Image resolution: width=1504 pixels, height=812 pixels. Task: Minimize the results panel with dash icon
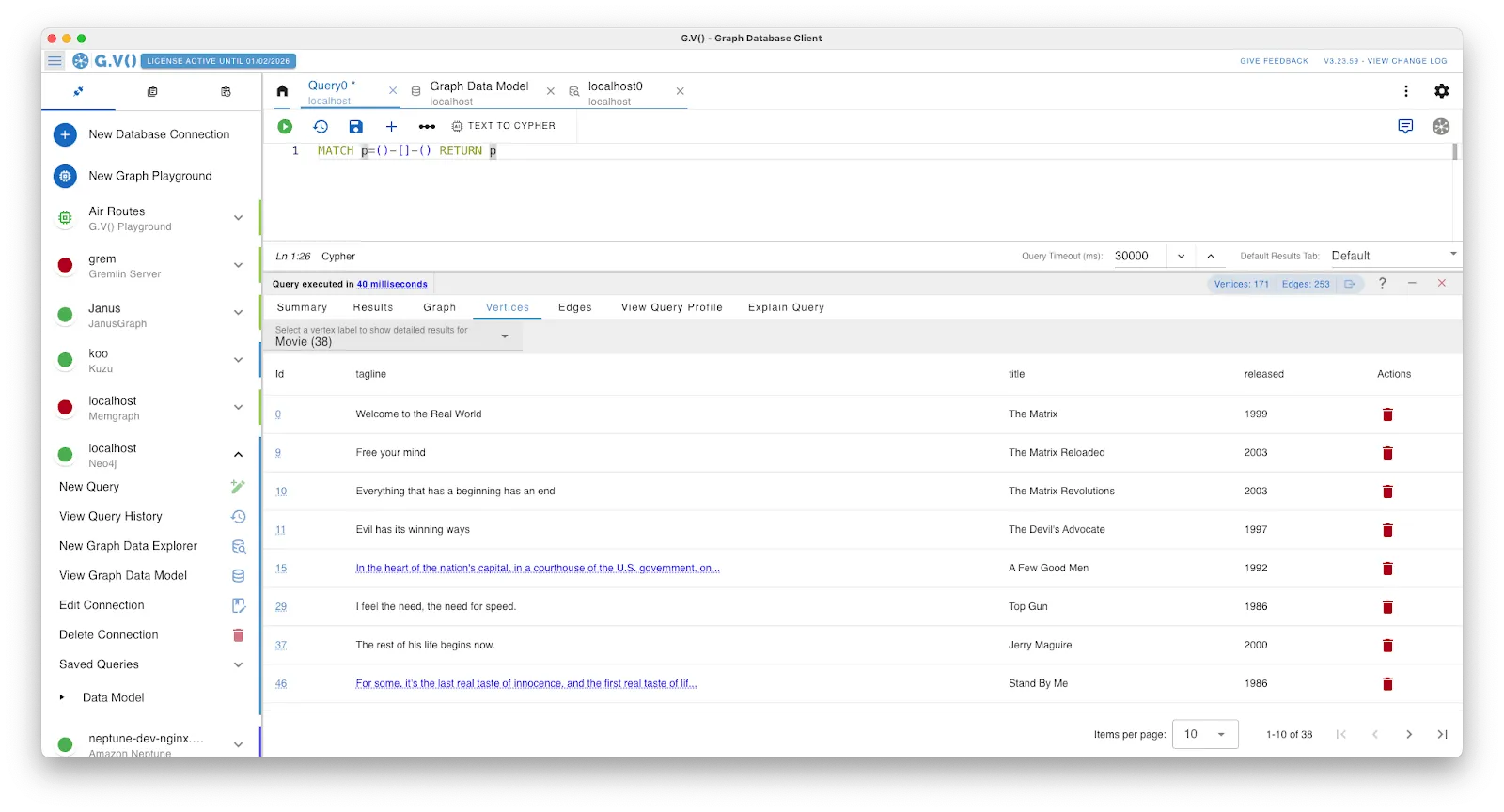(x=1412, y=283)
